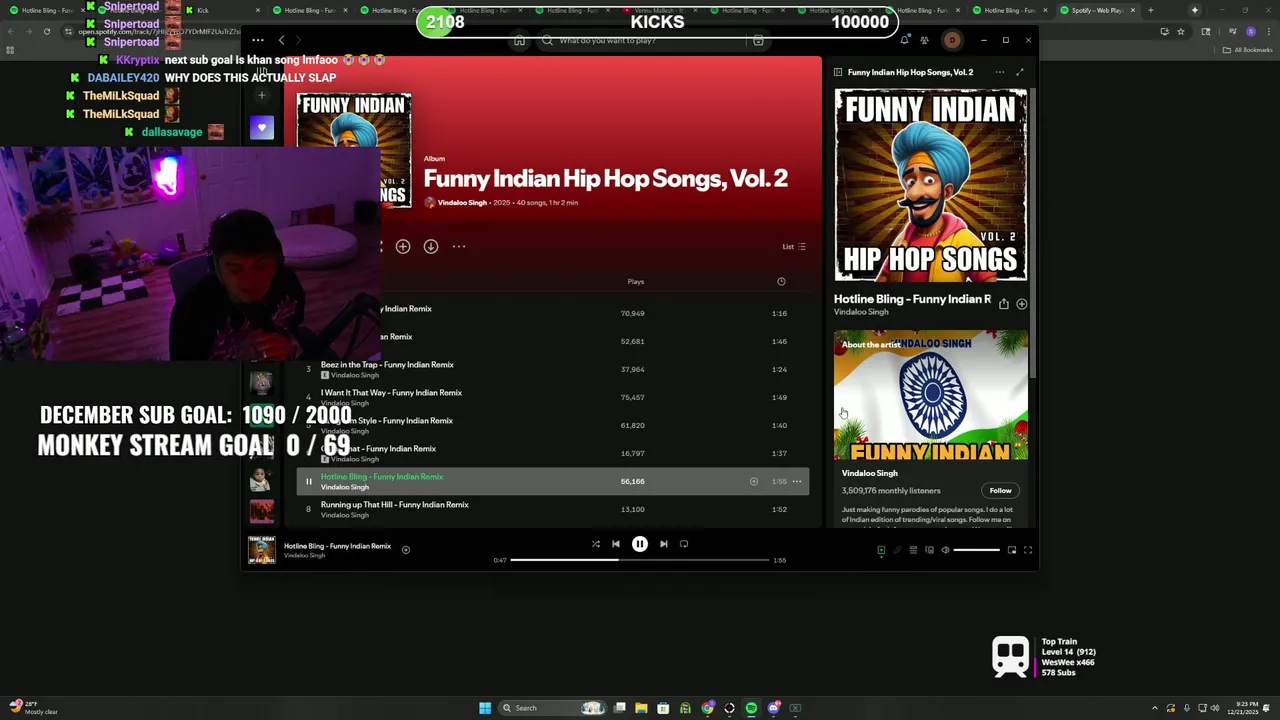Open the connect to a device icon
Image resolution: width=1280 pixels, height=720 pixels.
click(929, 550)
